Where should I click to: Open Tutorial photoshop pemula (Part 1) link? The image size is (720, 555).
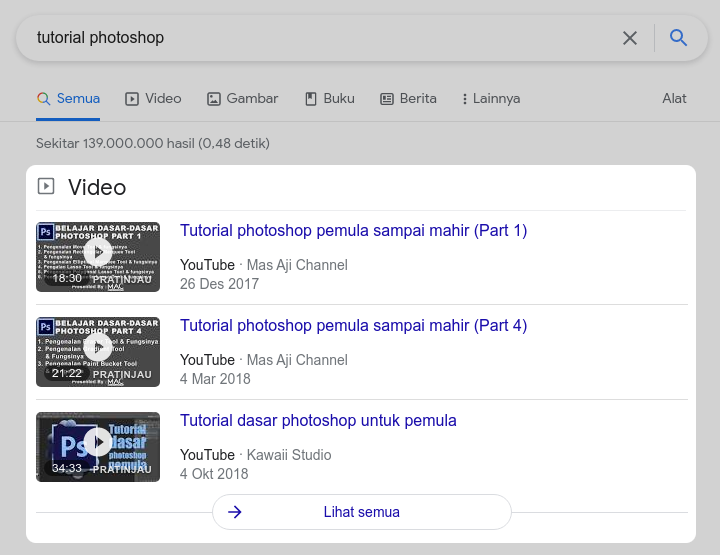353,231
